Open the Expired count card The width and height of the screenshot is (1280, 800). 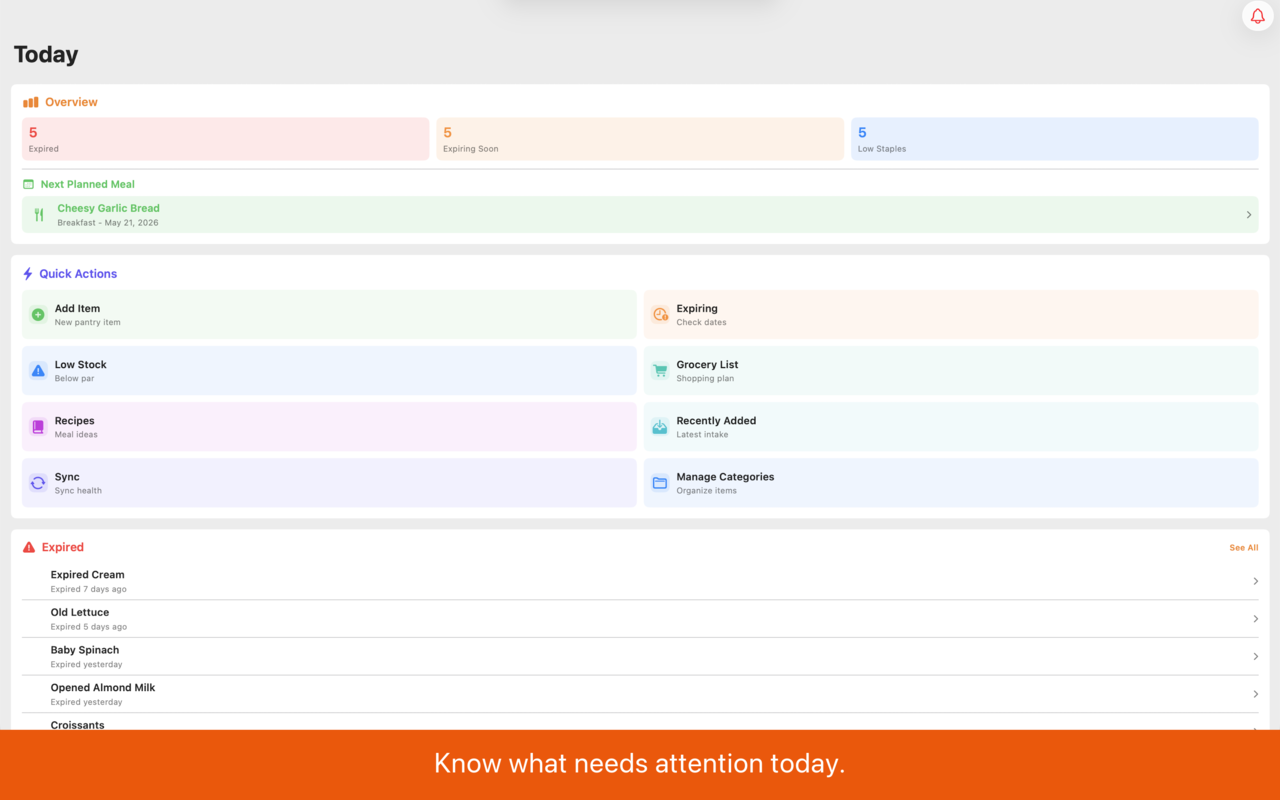pos(225,139)
